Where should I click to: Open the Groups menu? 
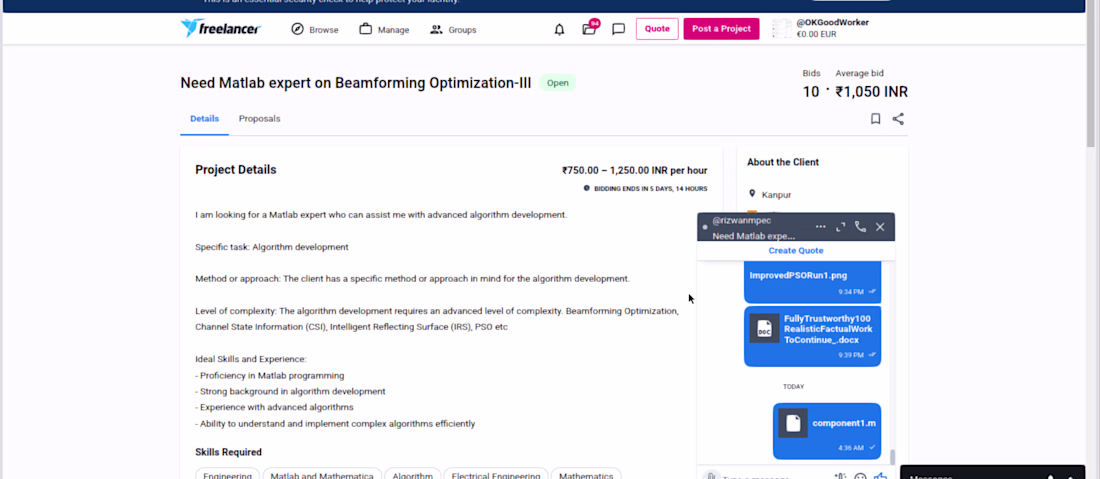[453, 29]
